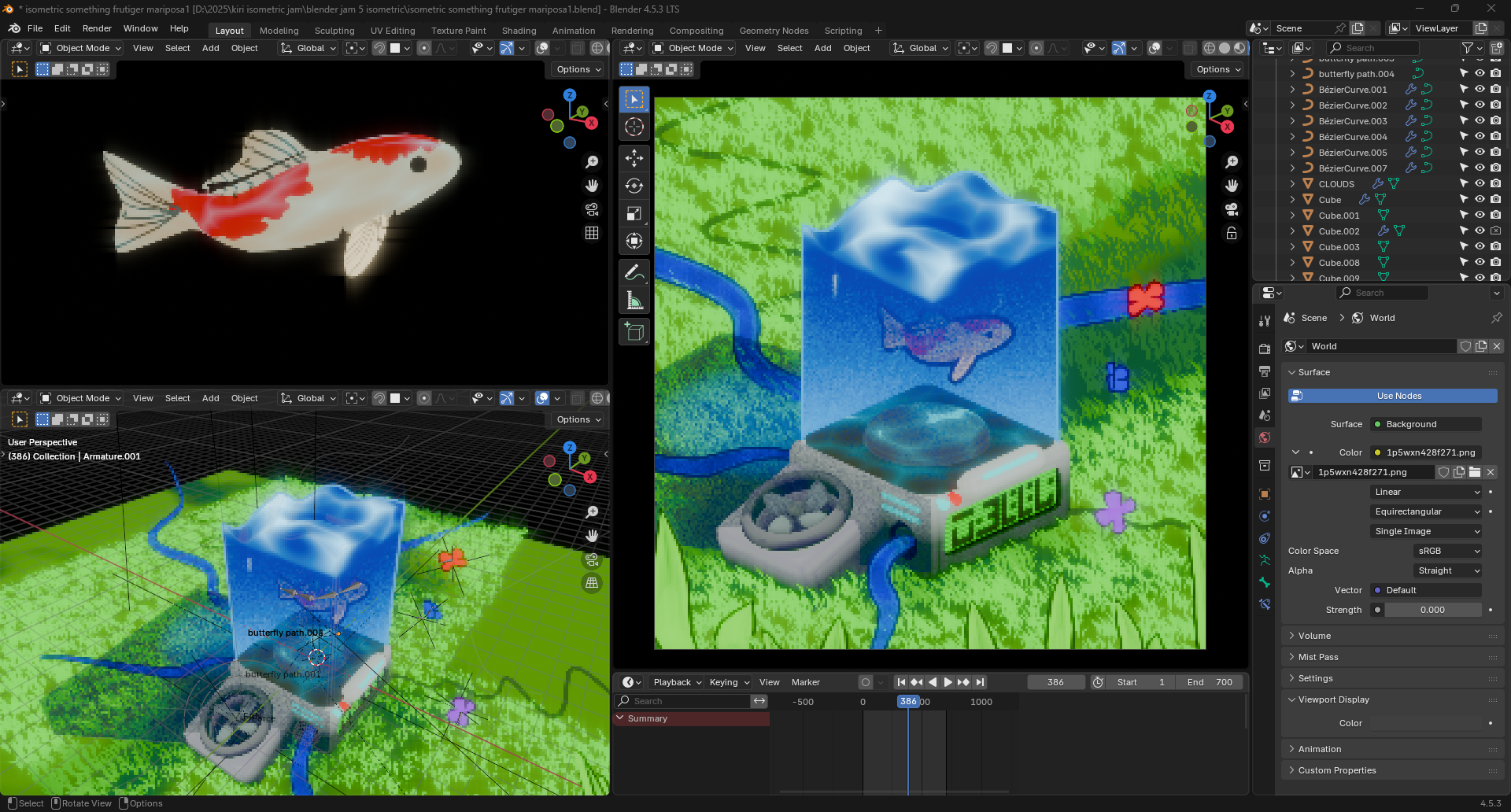The image size is (1511, 812).
Task: Open the Linear interpolation dropdown
Action: coord(1426,492)
